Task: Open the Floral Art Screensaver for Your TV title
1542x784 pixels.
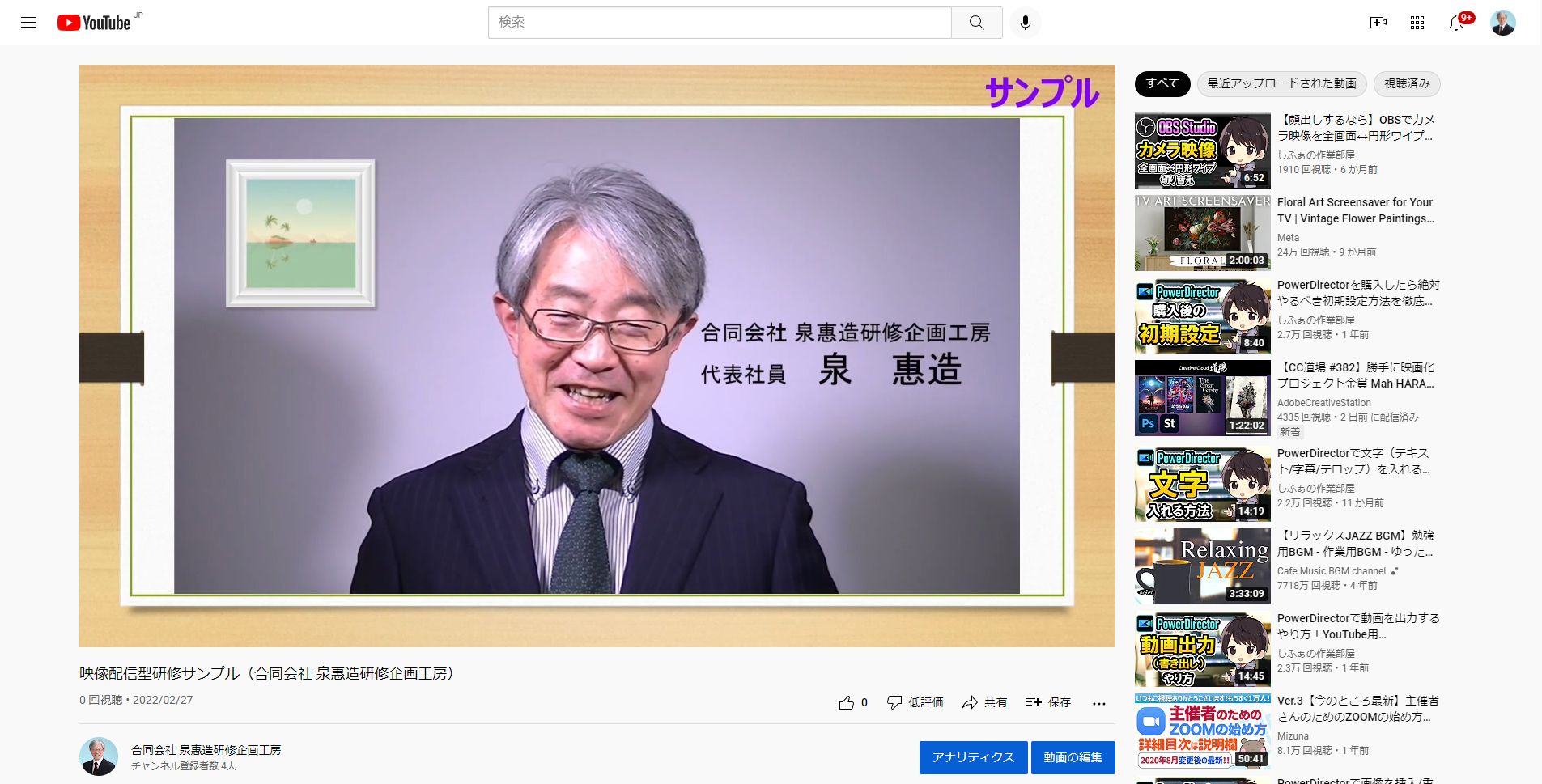Action: click(1356, 210)
